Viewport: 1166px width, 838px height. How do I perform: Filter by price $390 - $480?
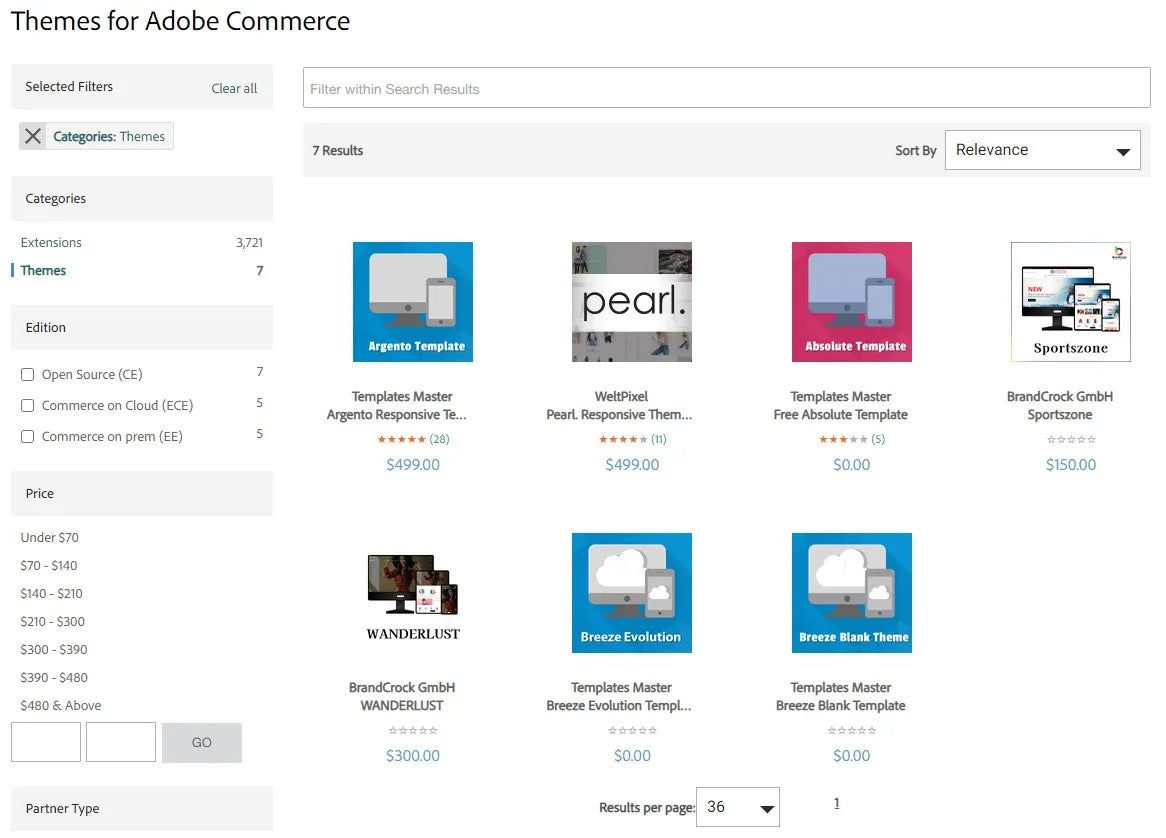tap(54, 677)
